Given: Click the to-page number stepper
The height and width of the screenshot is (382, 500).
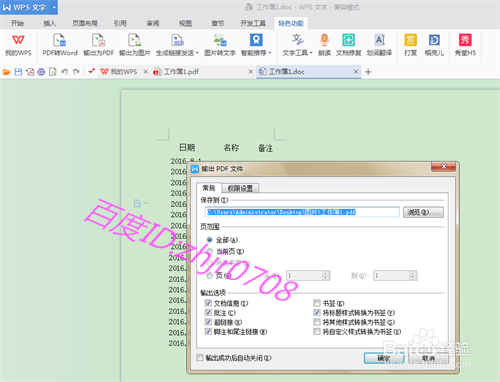Looking at the screenshot, I should pyautogui.click(x=413, y=275).
